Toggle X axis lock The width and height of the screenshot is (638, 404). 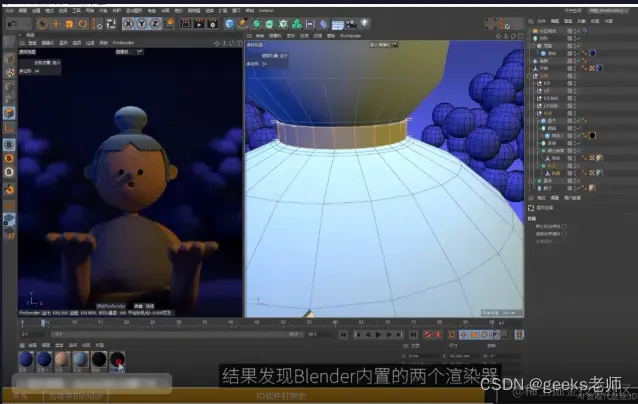(128, 24)
